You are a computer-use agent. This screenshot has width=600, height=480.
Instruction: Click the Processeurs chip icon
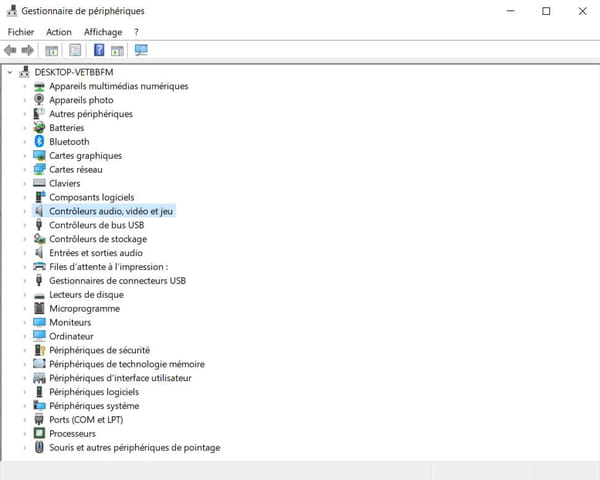click(39, 433)
